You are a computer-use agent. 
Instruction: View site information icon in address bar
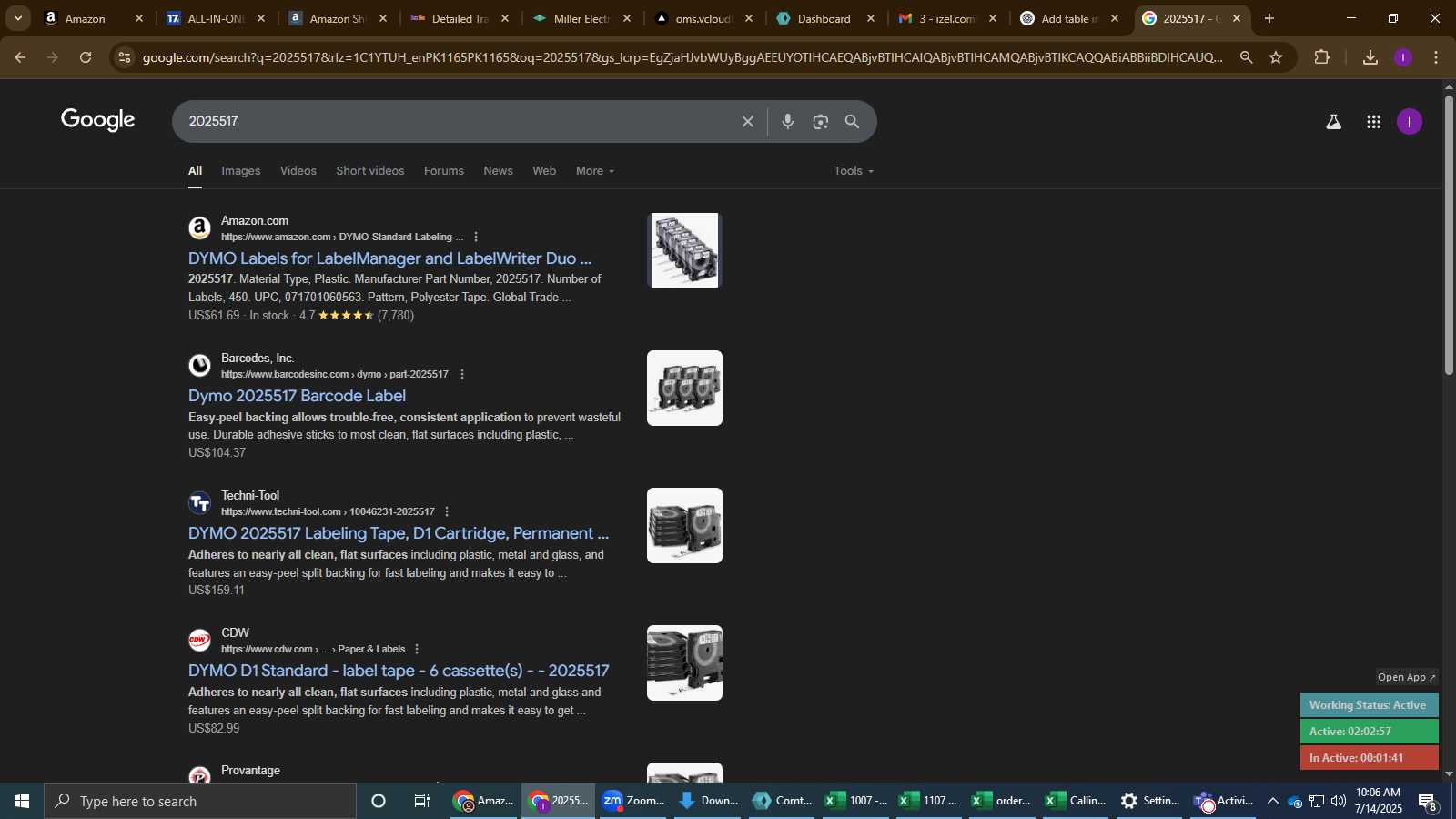click(125, 57)
